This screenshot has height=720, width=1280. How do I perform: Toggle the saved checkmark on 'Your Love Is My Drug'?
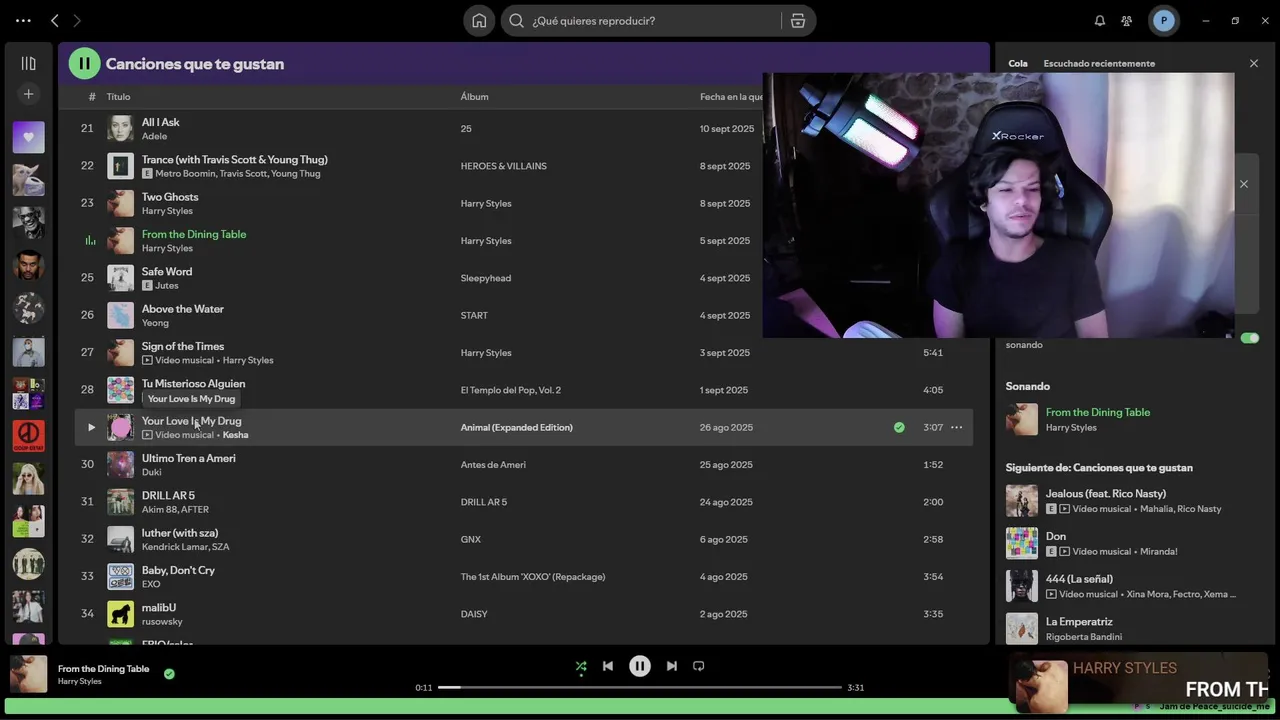click(899, 427)
